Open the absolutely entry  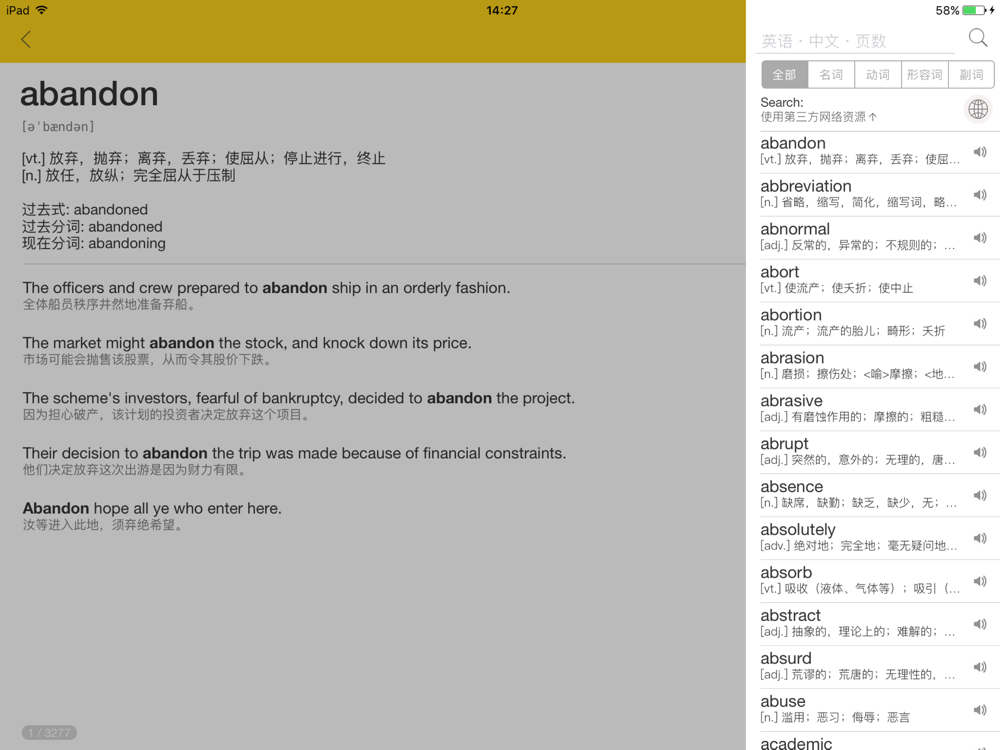[872, 538]
